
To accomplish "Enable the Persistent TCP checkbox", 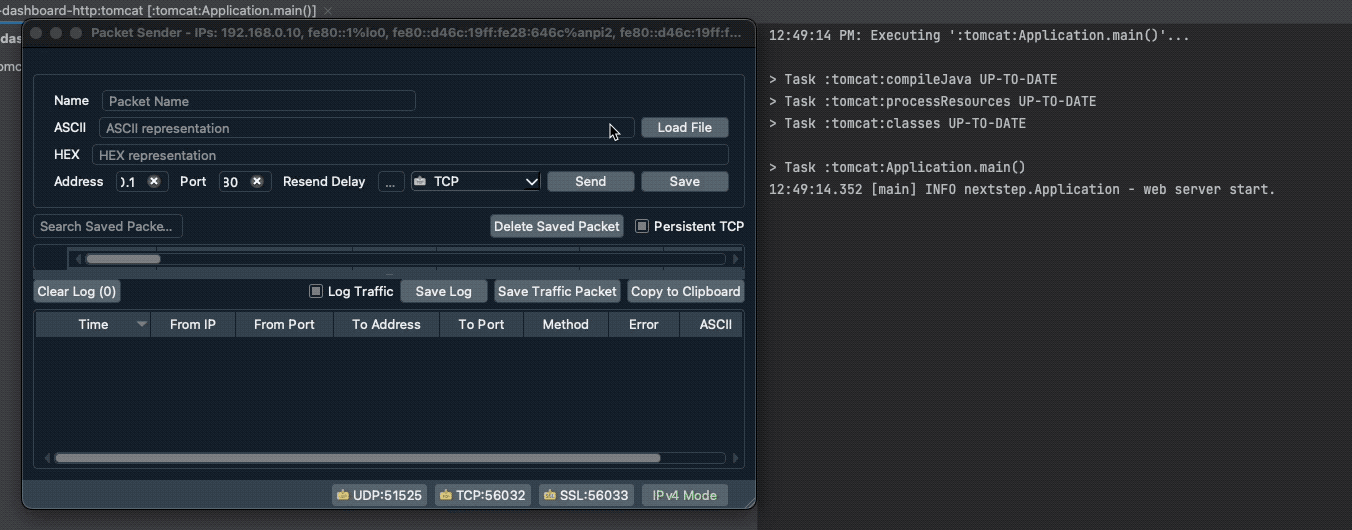I will tap(642, 226).
